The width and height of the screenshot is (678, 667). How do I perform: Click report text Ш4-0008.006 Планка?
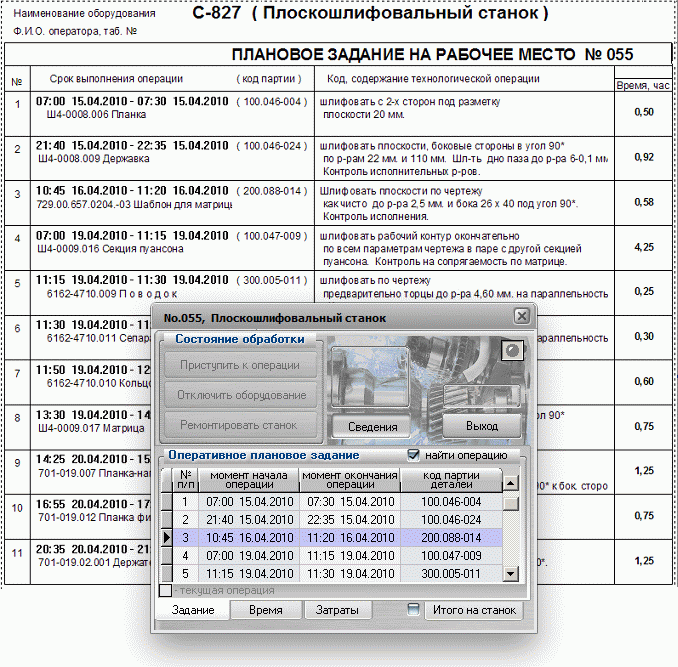click(x=96, y=115)
